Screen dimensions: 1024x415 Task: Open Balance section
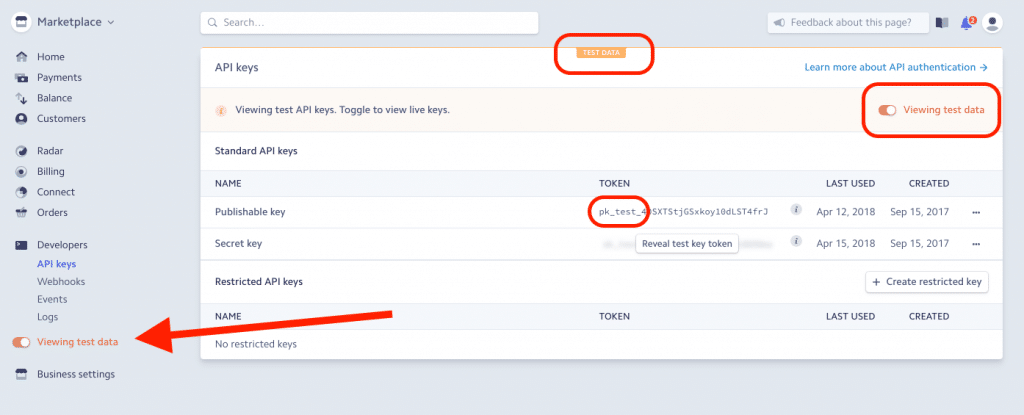coord(54,98)
